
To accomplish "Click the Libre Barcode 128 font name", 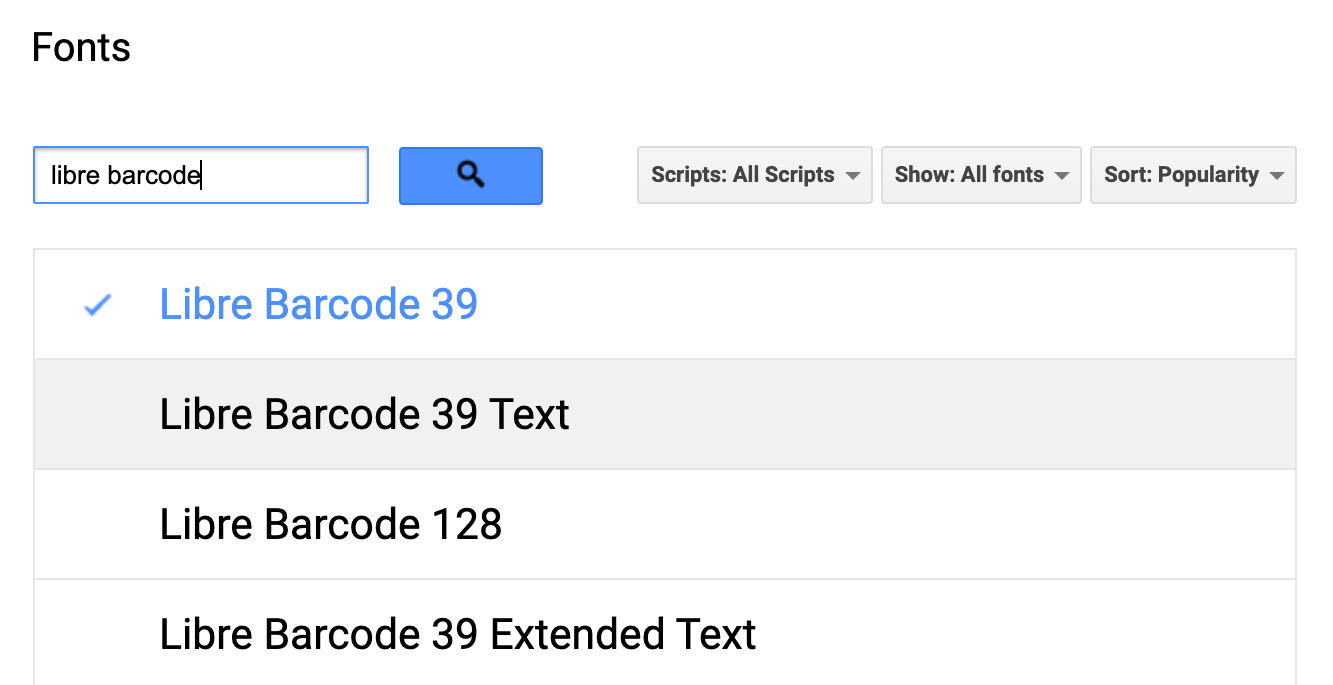I will point(331,524).
